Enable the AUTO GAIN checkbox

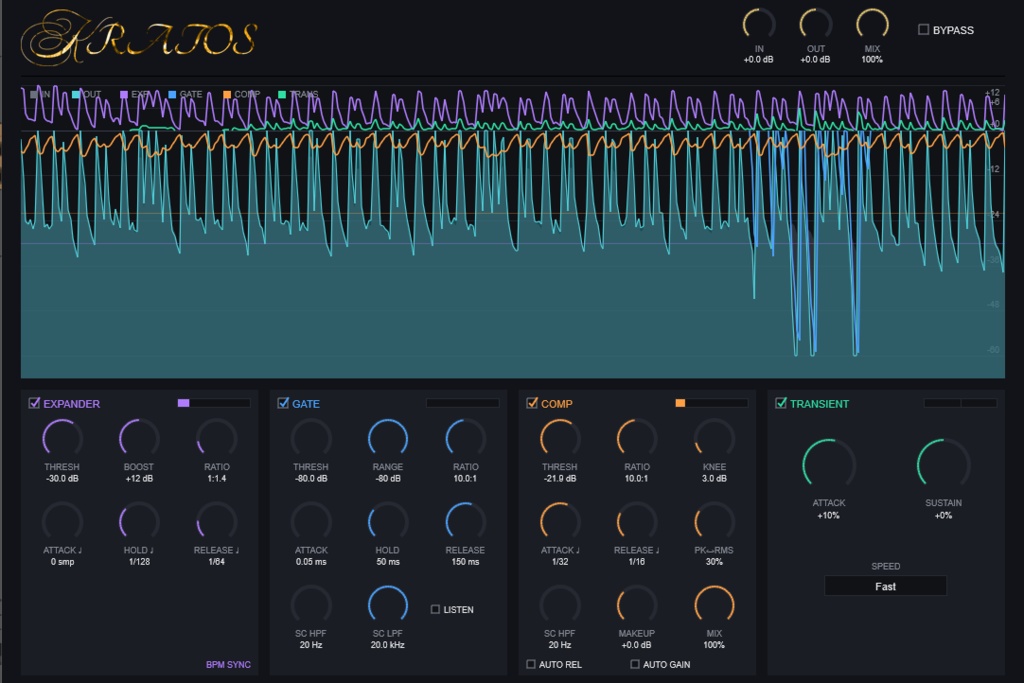[635, 664]
